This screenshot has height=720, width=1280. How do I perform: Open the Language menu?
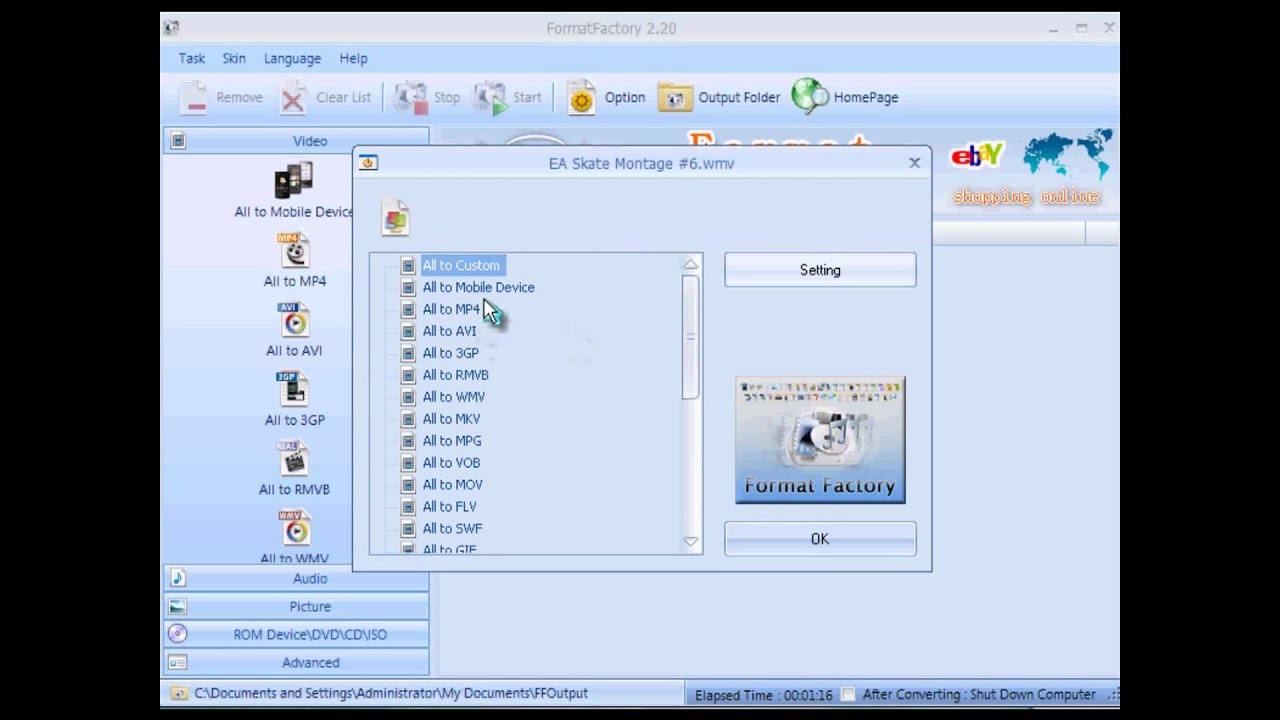pos(292,59)
